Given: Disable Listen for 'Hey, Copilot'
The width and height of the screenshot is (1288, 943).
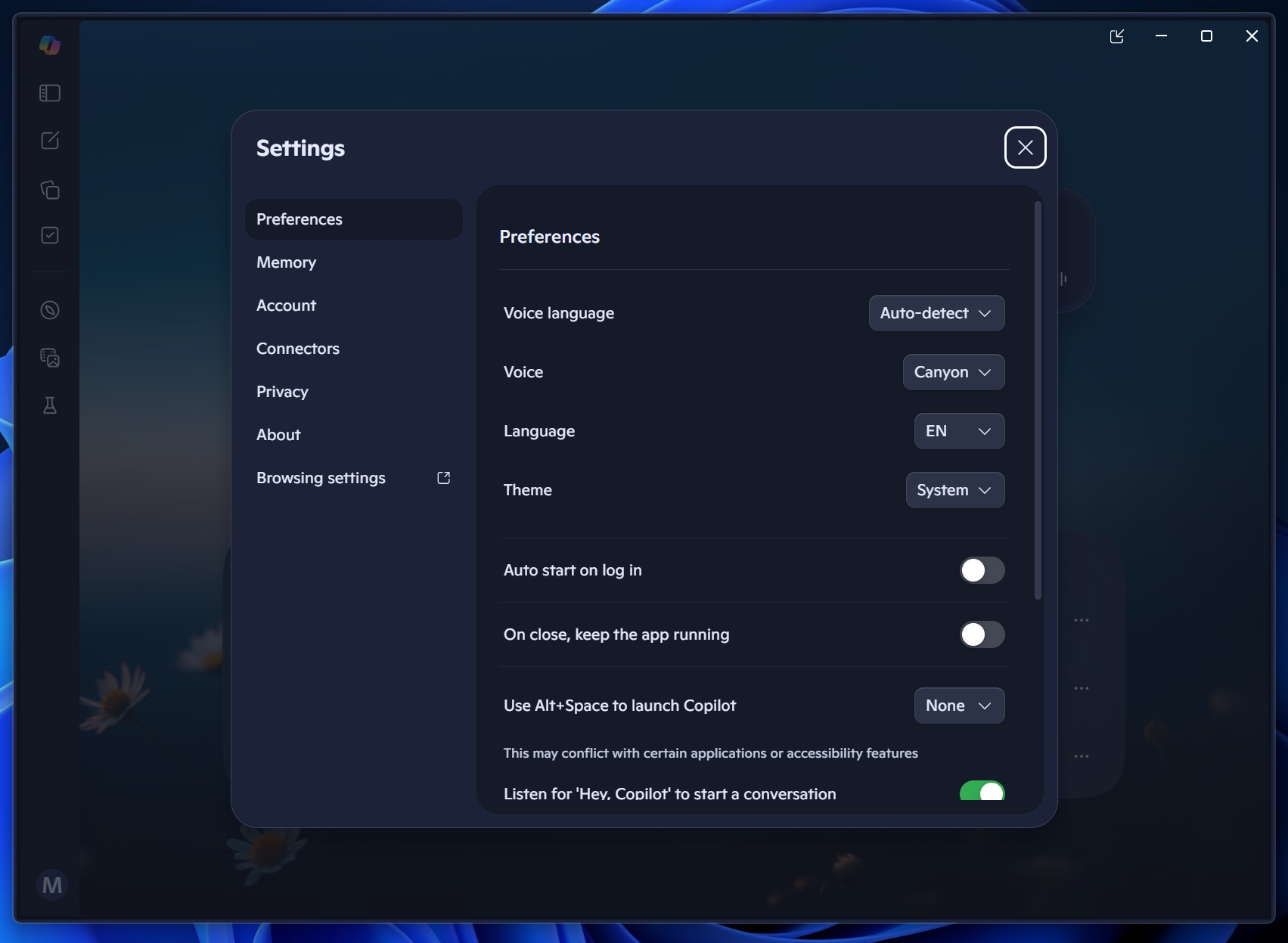Looking at the screenshot, I should (x=981, y=792).
